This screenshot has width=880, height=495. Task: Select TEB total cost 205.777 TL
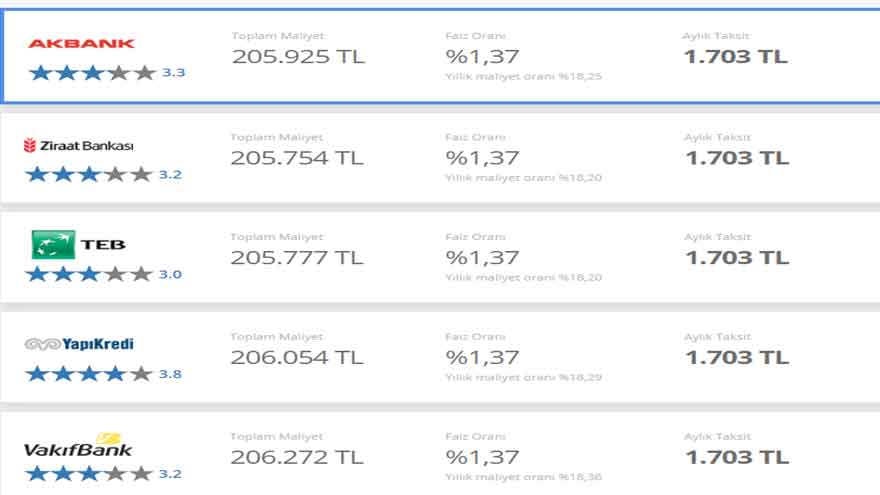297,258
